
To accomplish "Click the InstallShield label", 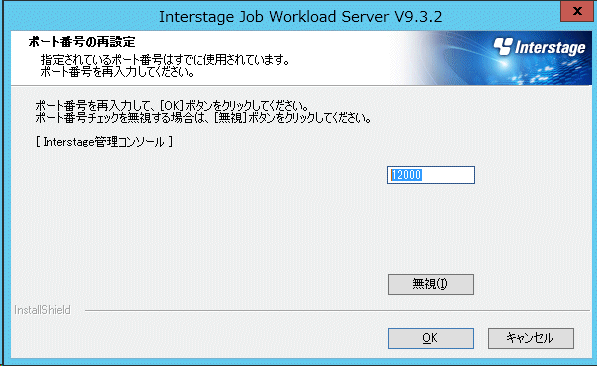I will coord(42,310).
